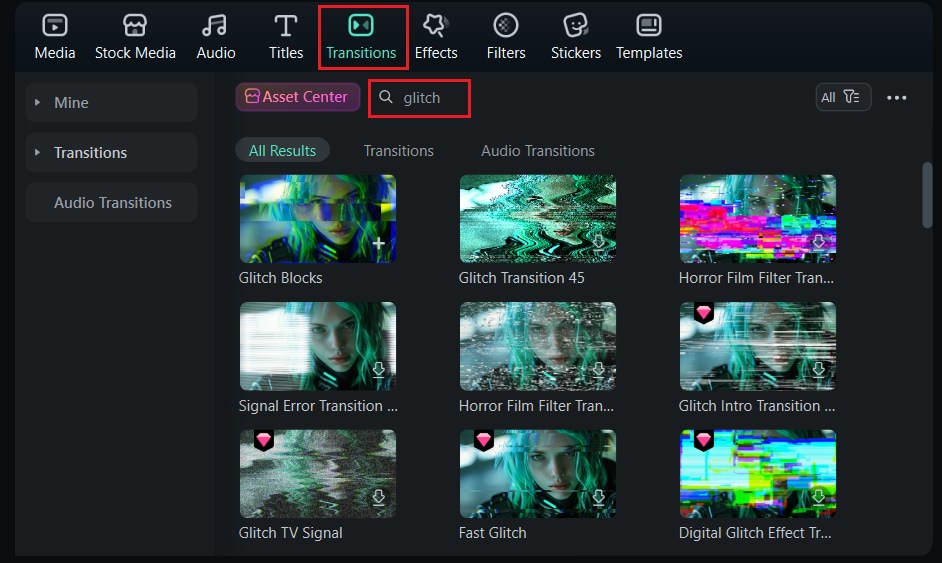Select the Digital Glitch Effect thumbnail
The image size is (942, 563).
[x=758, y=473]
